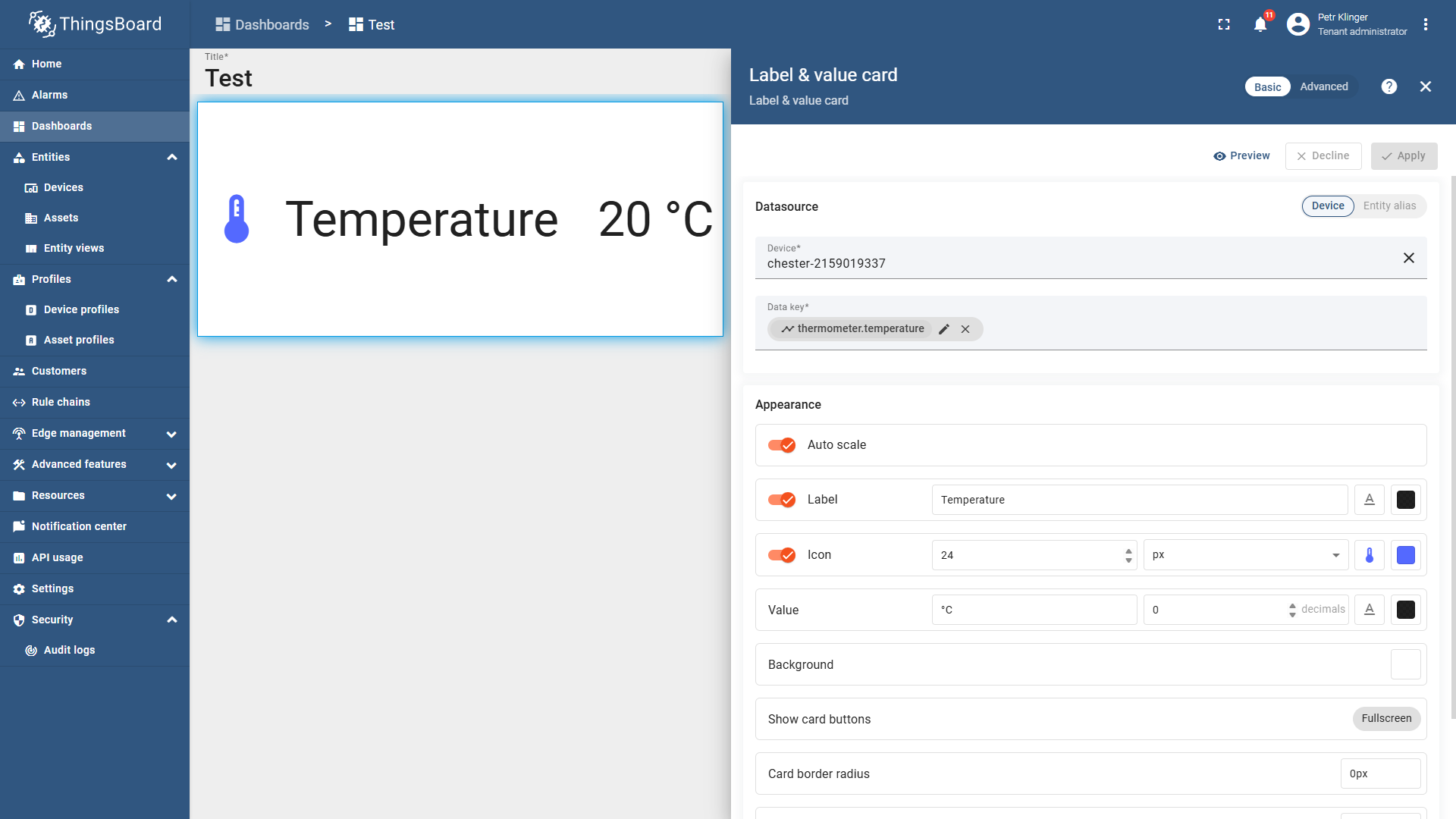
Task: Open the blue icon color swatch
Action: tap(1406, 555)
